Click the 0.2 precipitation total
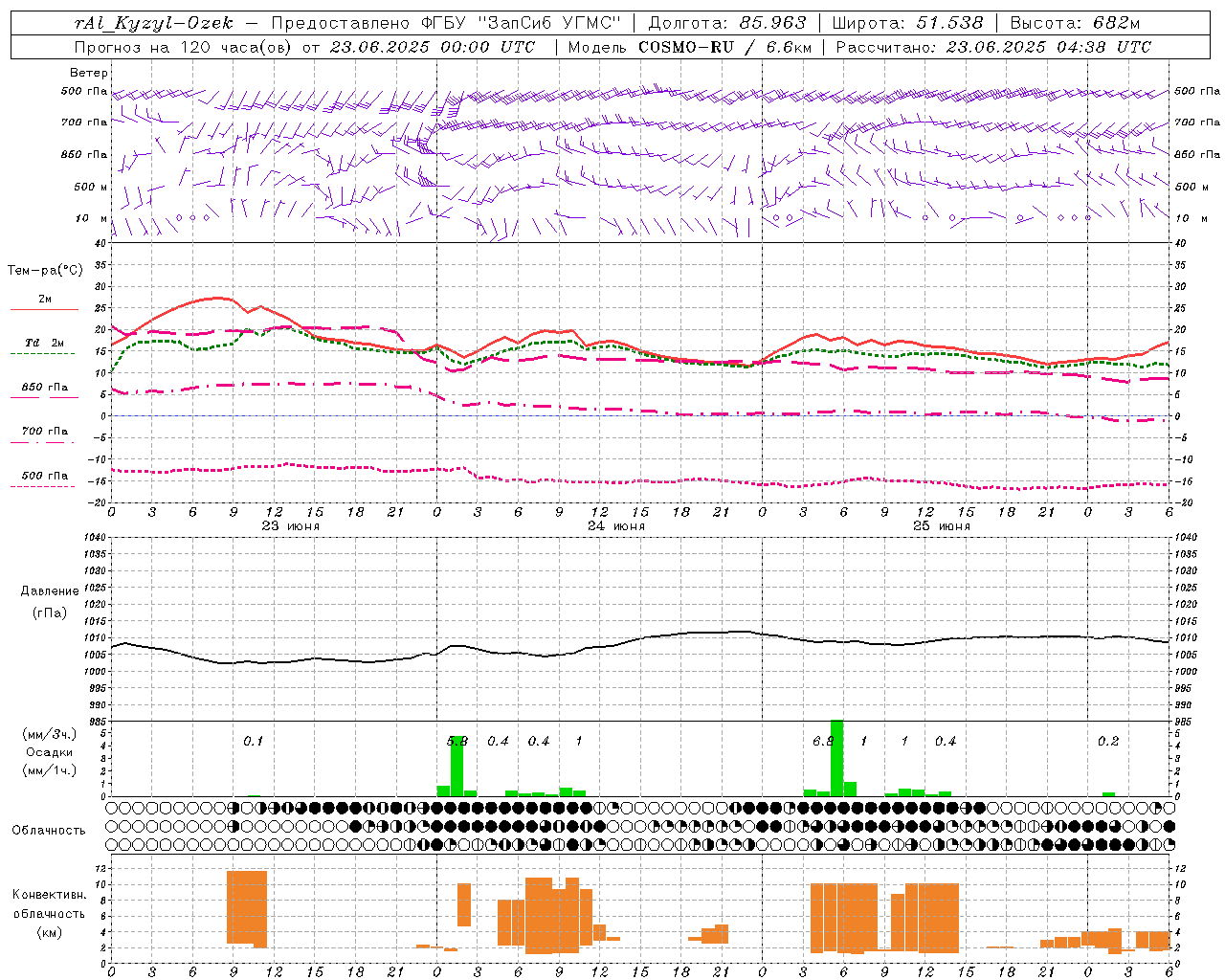This screenshot has width=1225, height=980. [x=1108, y=742]
